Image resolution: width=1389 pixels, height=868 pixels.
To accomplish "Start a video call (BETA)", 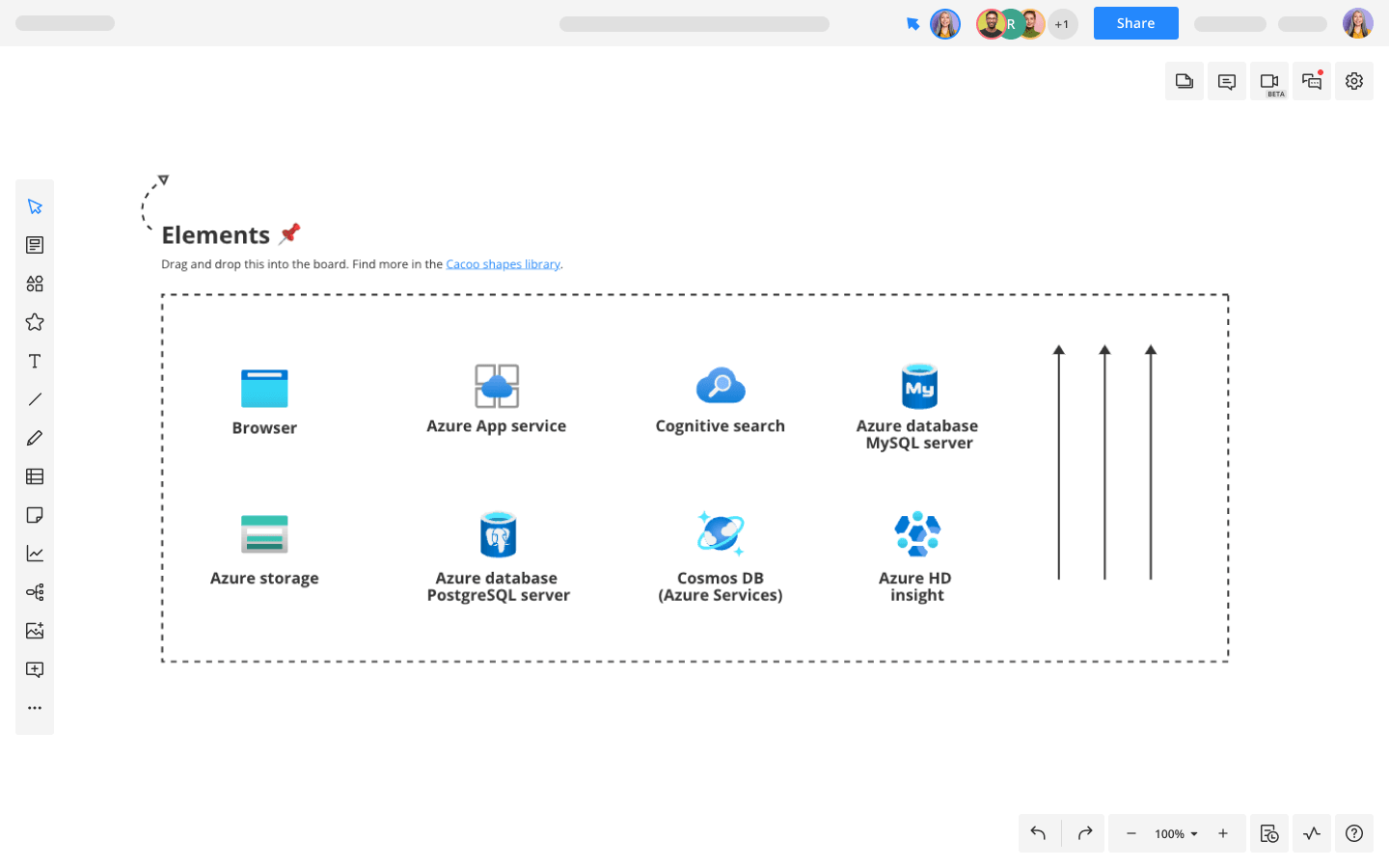I will point(1269,81).
